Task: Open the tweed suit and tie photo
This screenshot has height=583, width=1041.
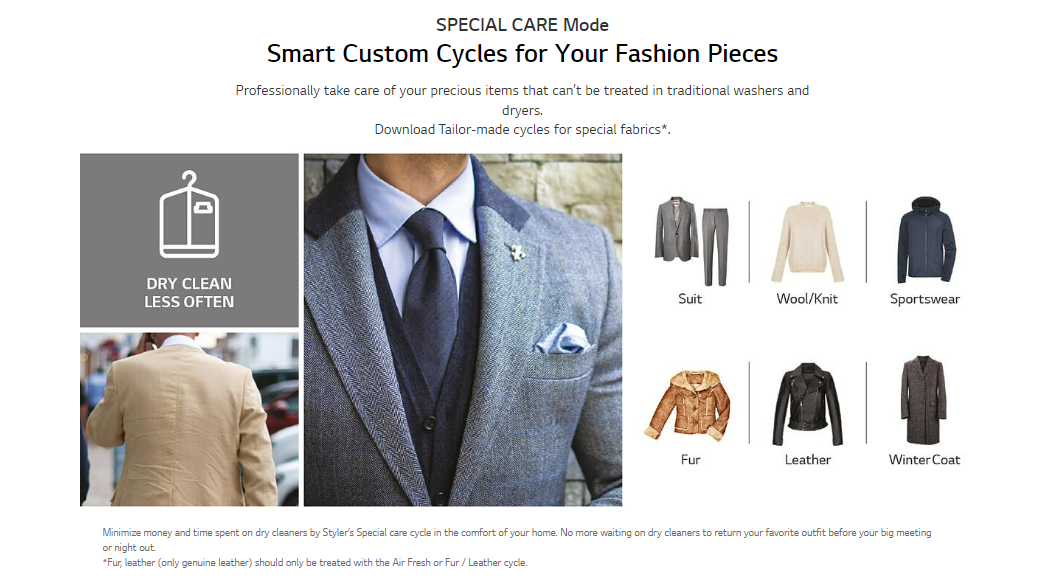Action: (462, 330)
